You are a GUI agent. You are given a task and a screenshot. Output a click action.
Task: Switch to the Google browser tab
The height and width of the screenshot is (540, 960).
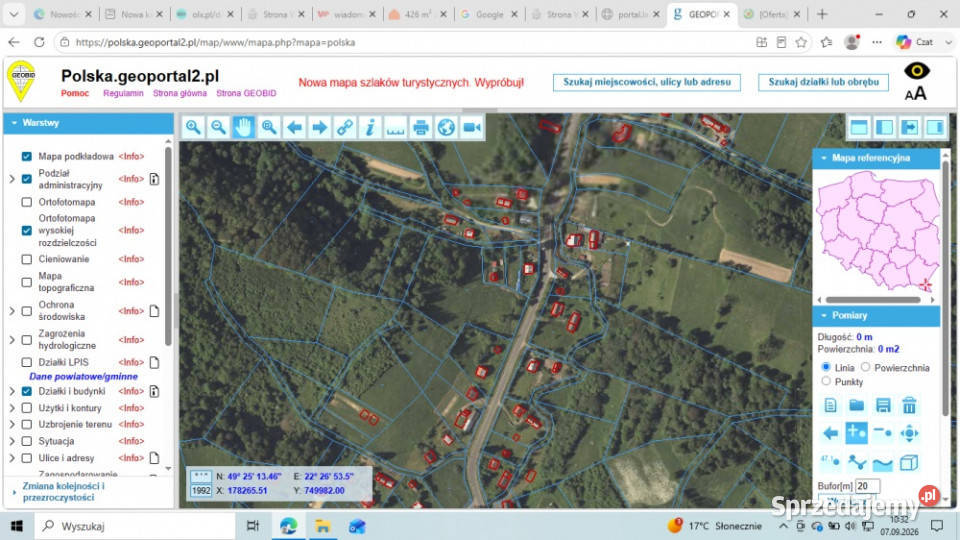[x=489, y=14]
